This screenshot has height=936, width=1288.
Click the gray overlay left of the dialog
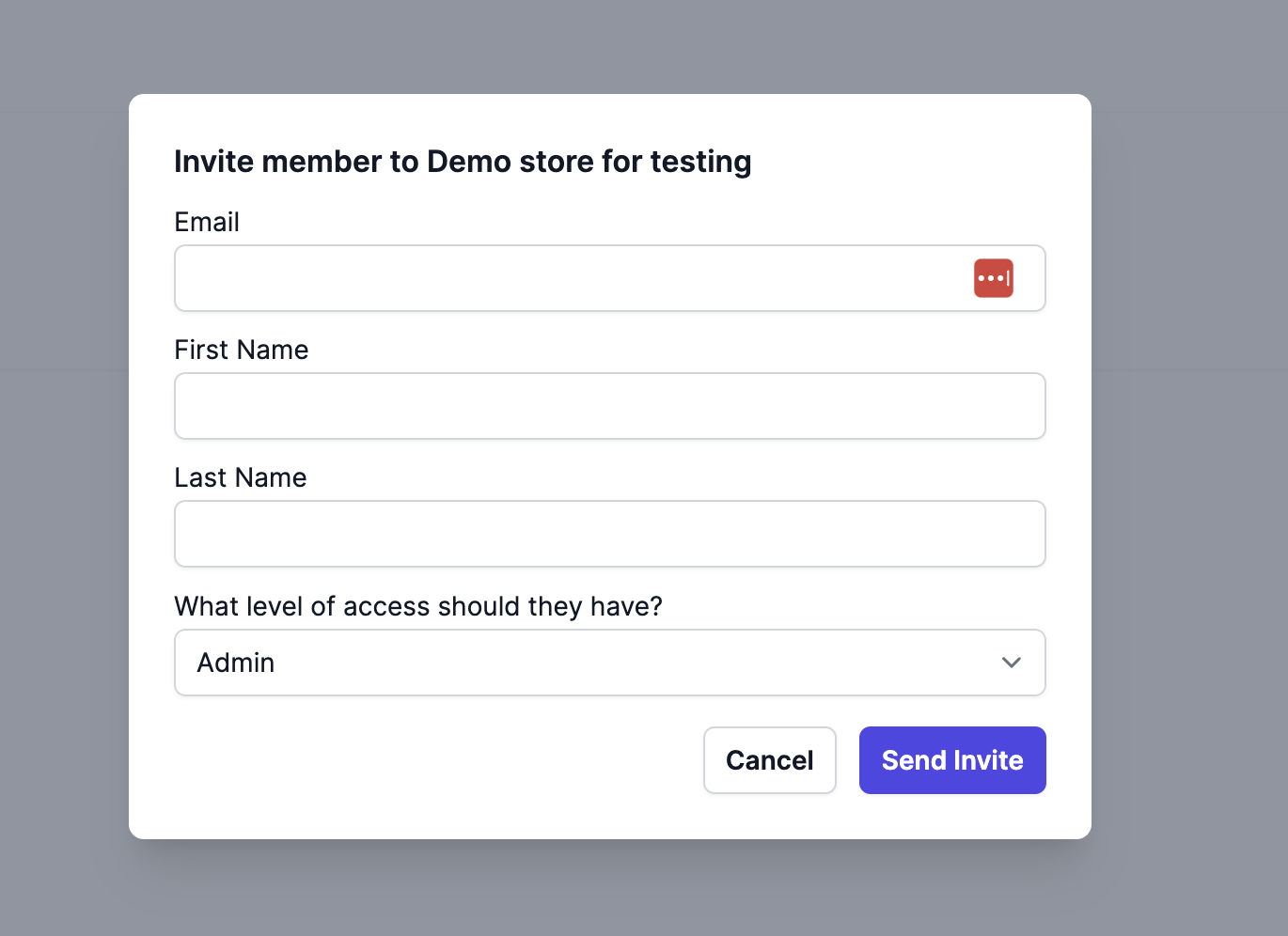[64, 470]
